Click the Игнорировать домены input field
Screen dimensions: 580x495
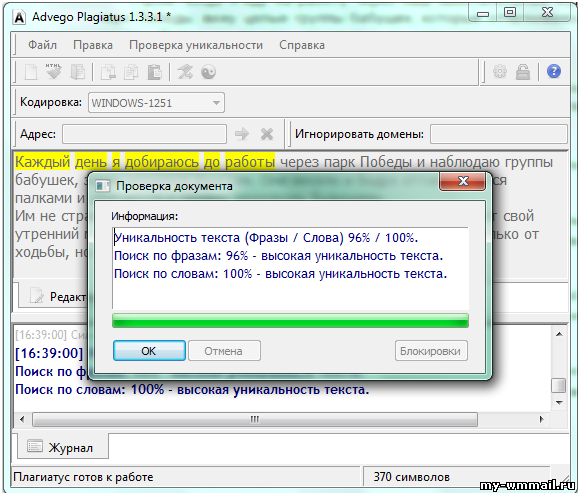(499, 134)
